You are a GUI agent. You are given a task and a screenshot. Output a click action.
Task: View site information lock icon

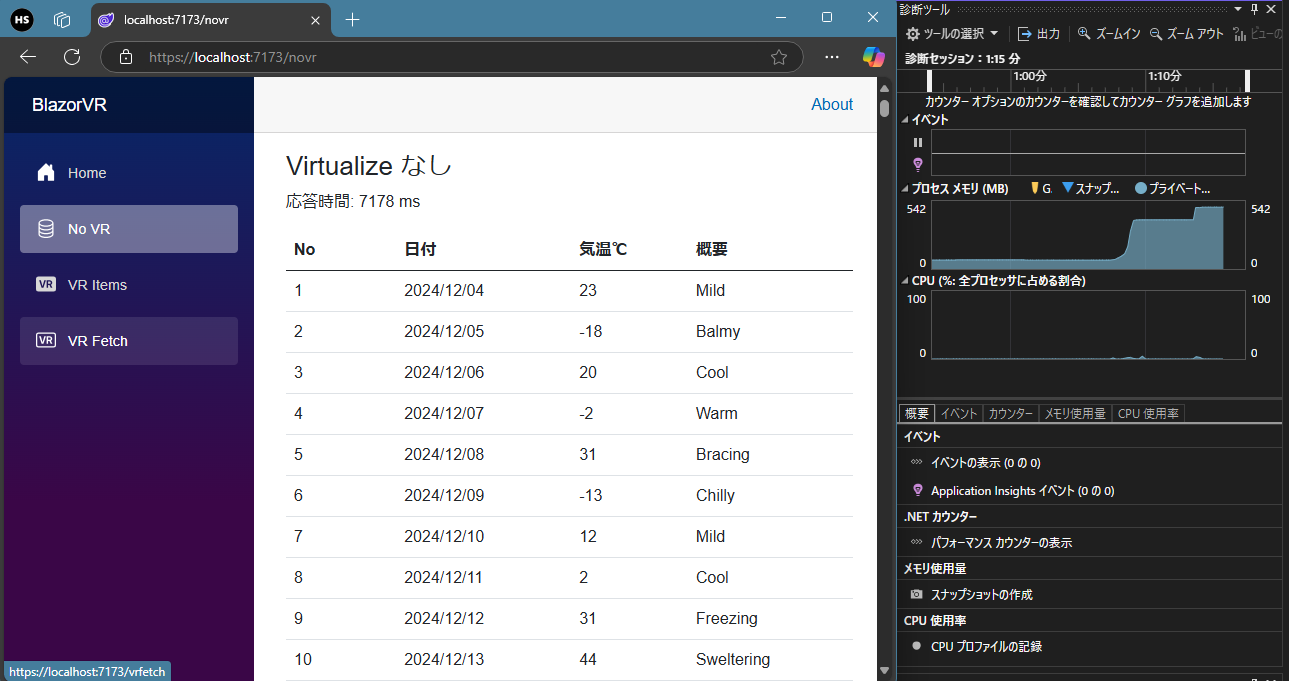point(126,57)
